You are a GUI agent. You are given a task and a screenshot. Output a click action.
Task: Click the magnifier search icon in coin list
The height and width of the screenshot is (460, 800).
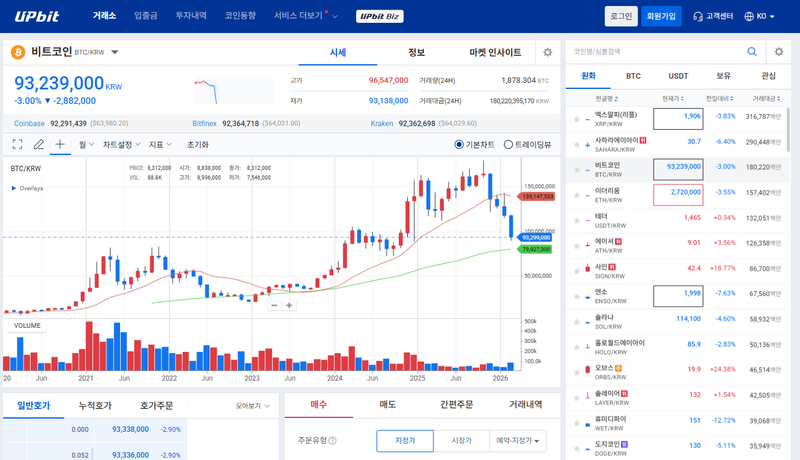point(753,51)
